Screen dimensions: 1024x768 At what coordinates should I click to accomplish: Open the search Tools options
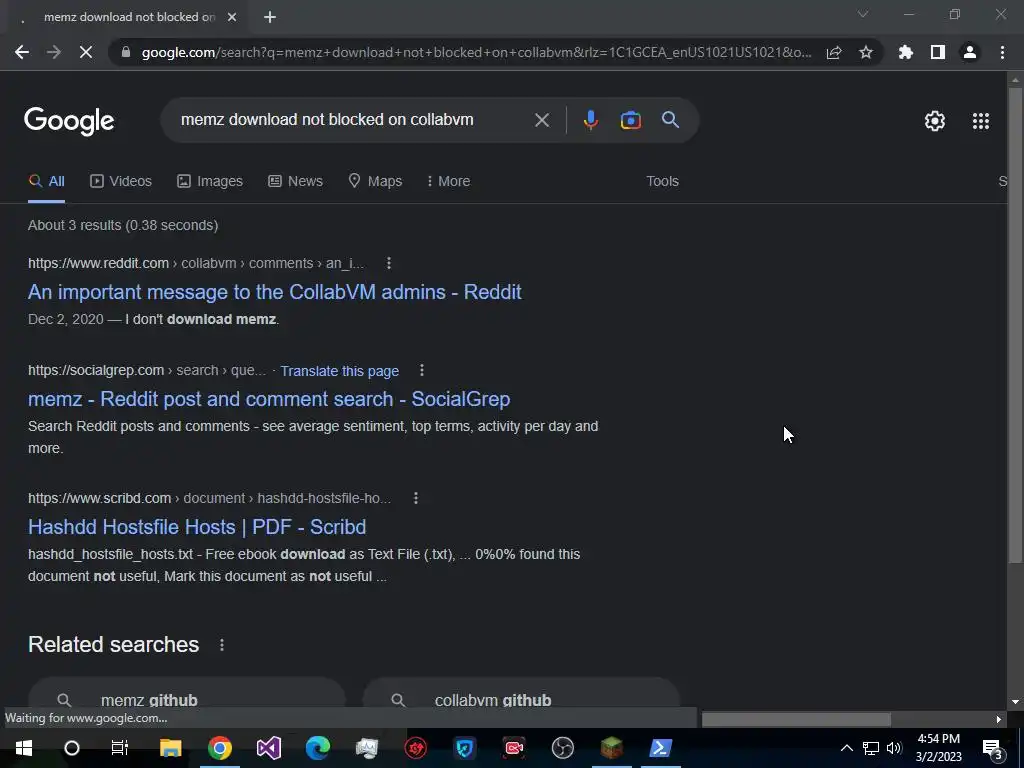pyautogui.click(x=662, y=181)
